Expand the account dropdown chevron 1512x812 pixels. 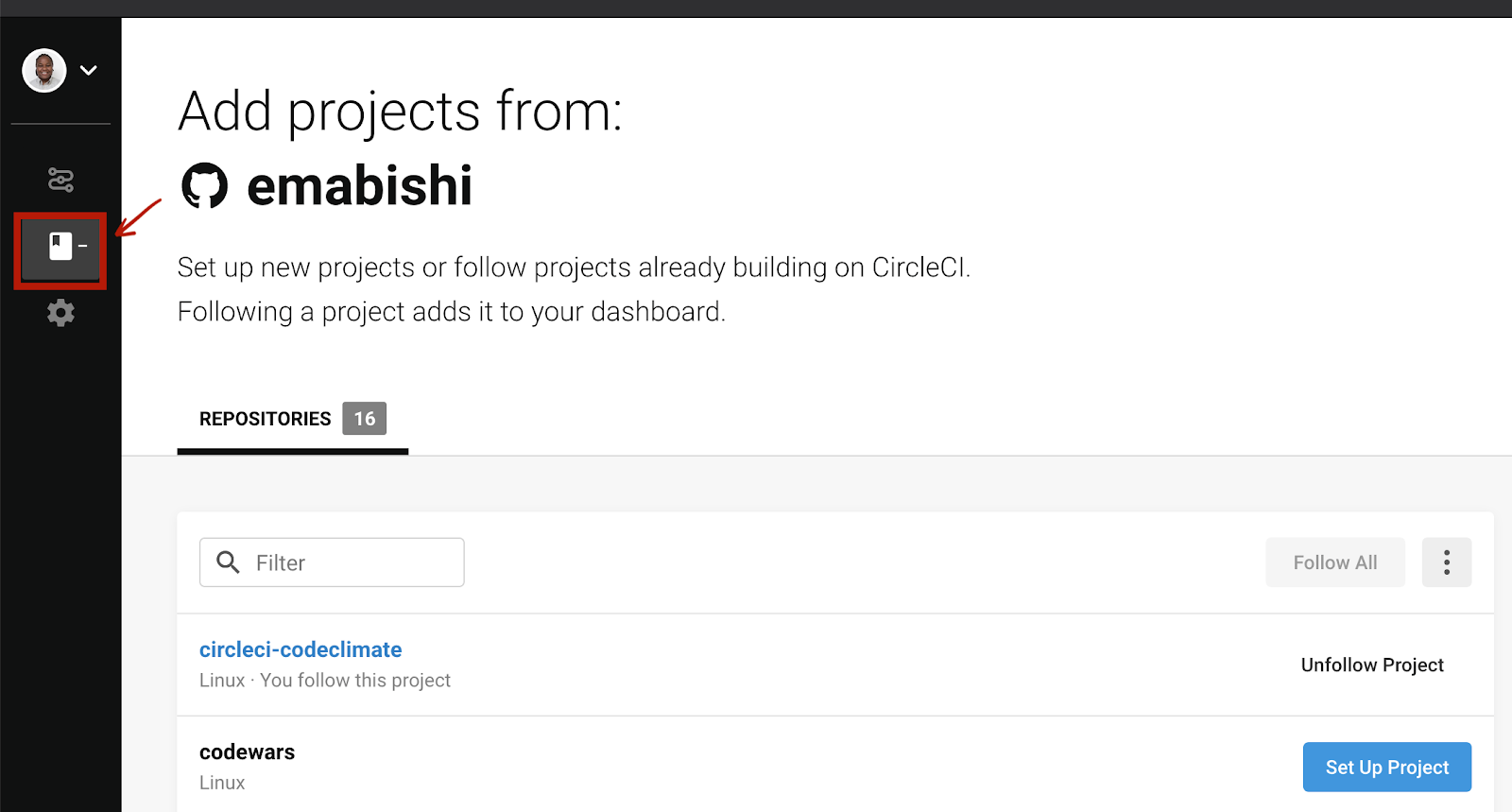(89, 70)
